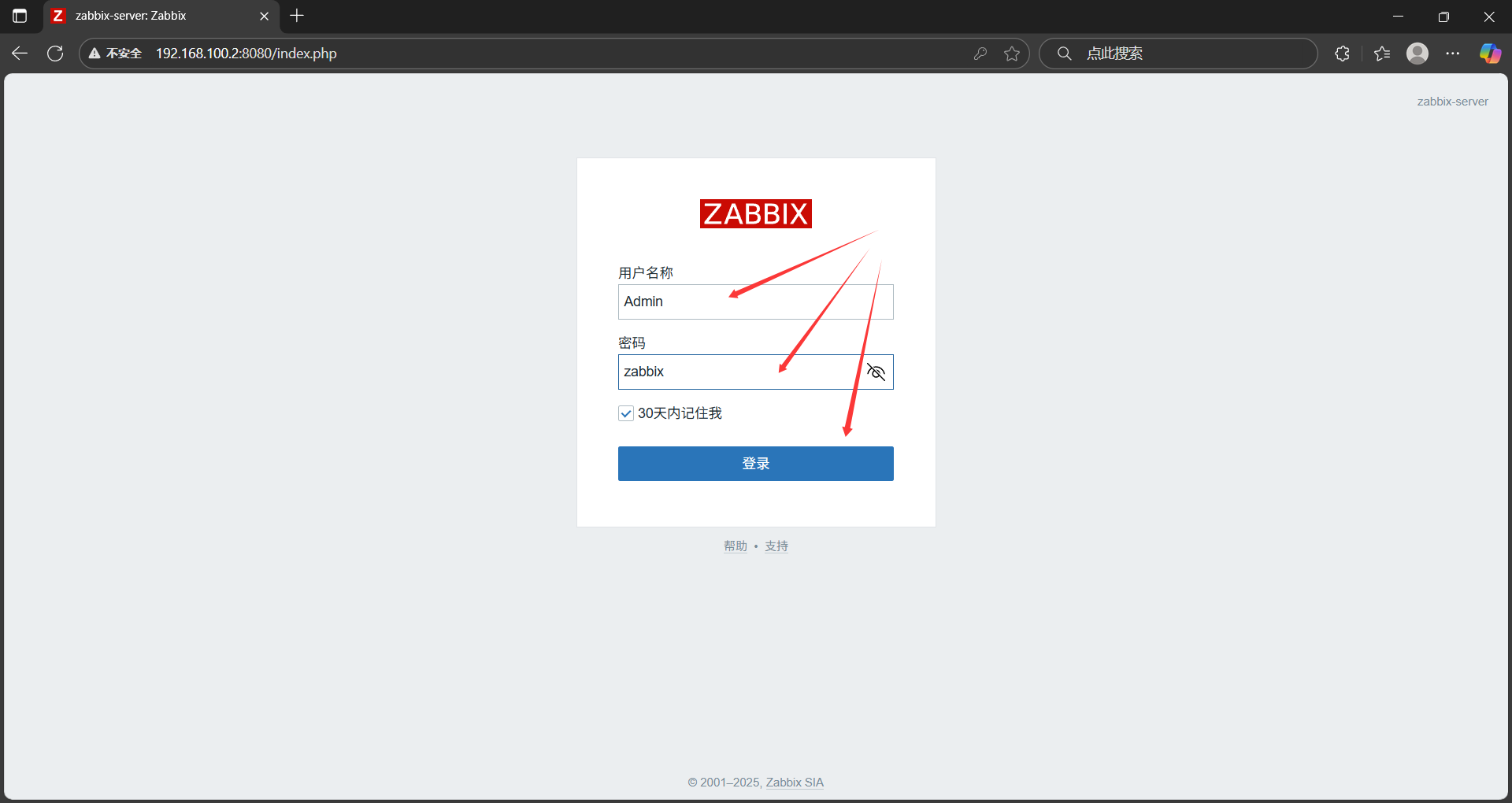Open the browser settings ellipsis menu

[1453, 54]
